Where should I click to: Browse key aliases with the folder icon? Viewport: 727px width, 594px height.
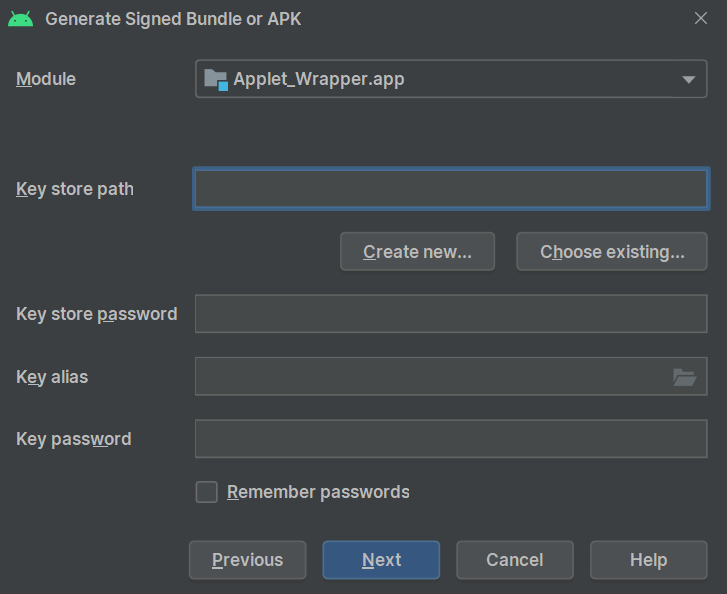coord(684,377)
